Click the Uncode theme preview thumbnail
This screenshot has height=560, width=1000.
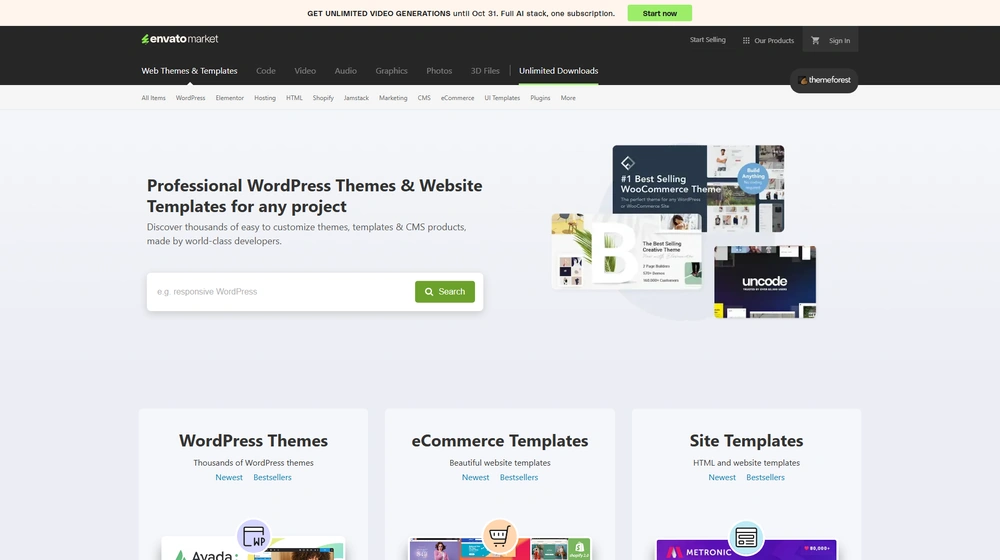(765, 282)
